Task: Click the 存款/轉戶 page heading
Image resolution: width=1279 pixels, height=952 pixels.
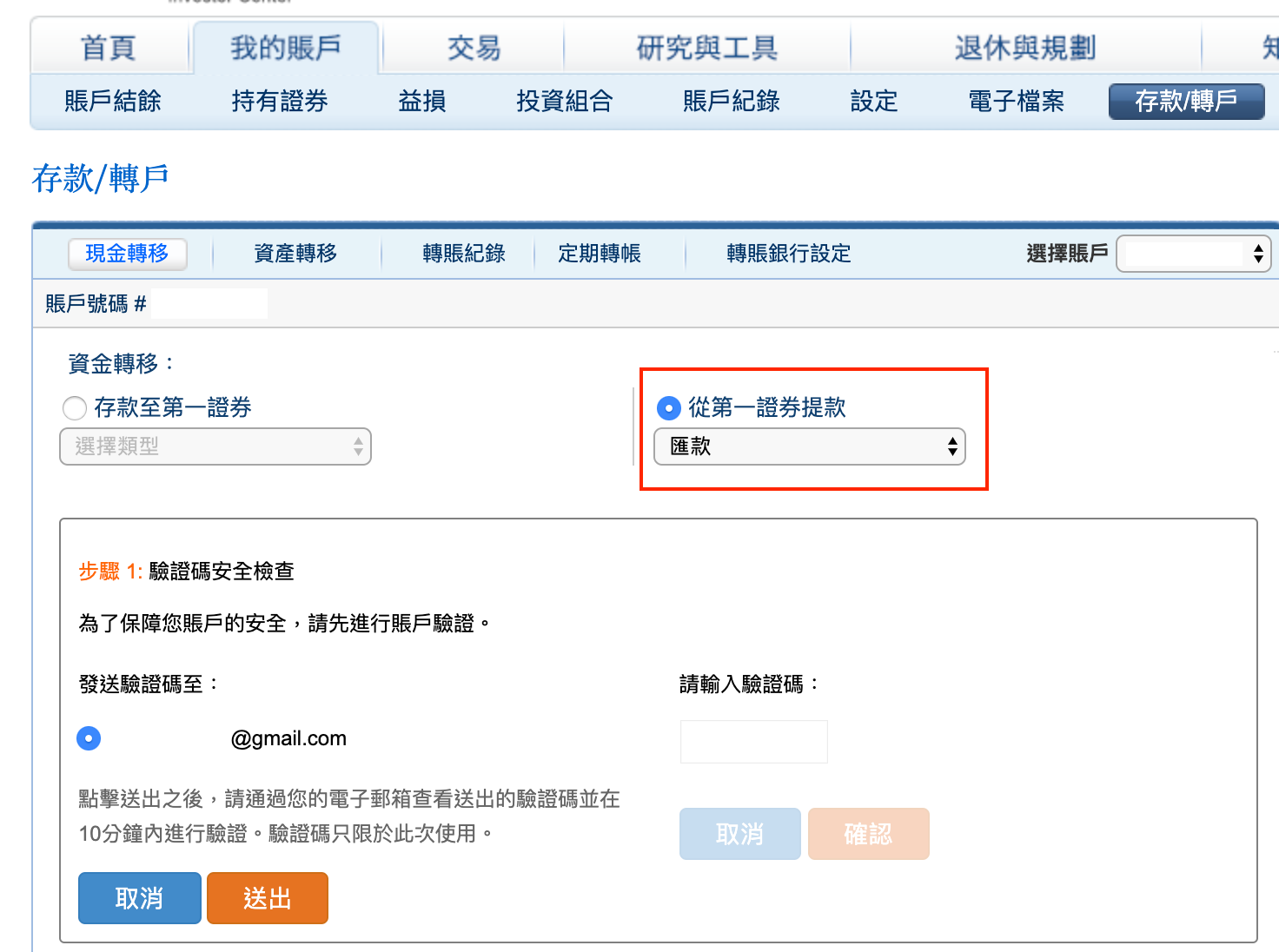Action: pos(100,179)
